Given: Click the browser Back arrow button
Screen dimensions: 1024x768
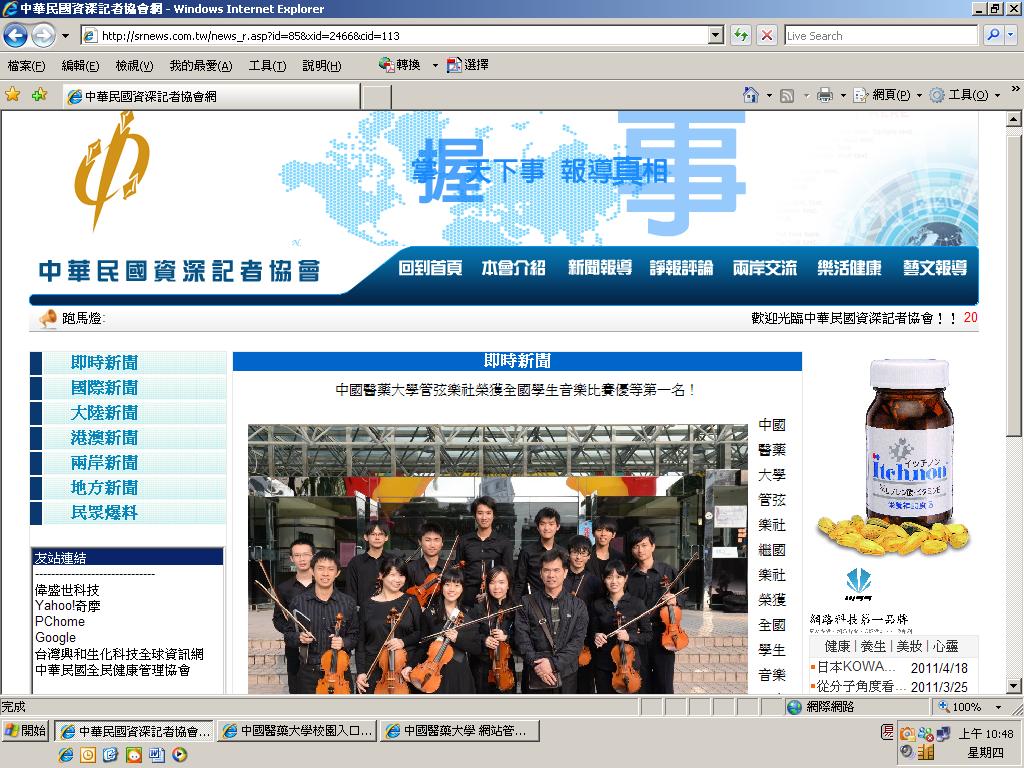Looking at the screenshot, I should pos(16,35).
